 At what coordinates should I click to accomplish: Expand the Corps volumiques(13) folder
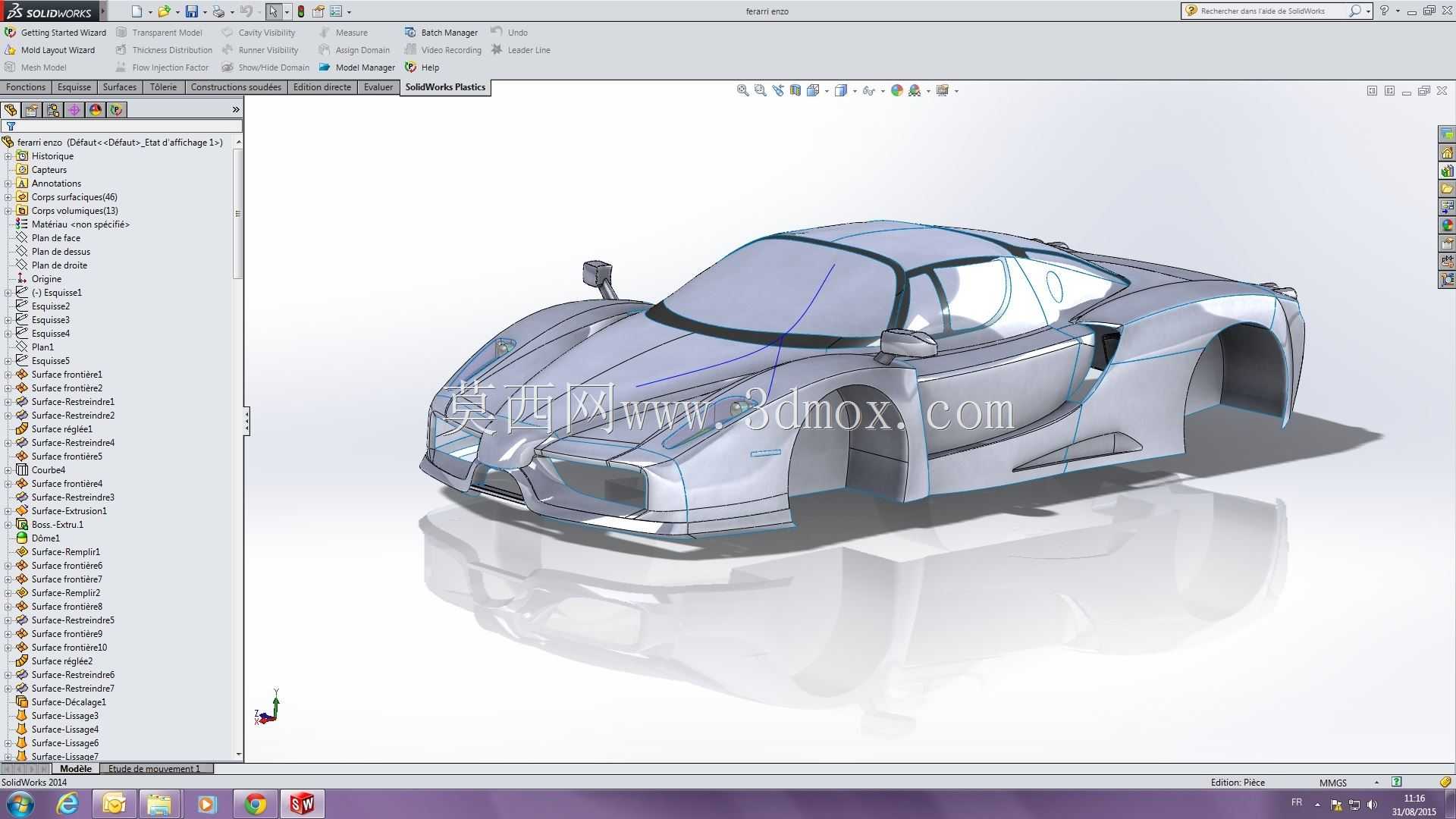(x=8, y=211)
